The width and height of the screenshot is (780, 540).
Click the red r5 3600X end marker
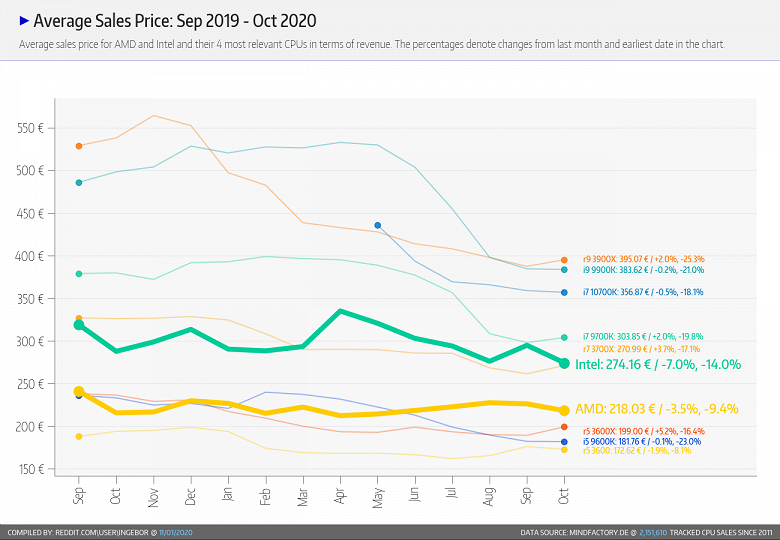pos(564,428)
